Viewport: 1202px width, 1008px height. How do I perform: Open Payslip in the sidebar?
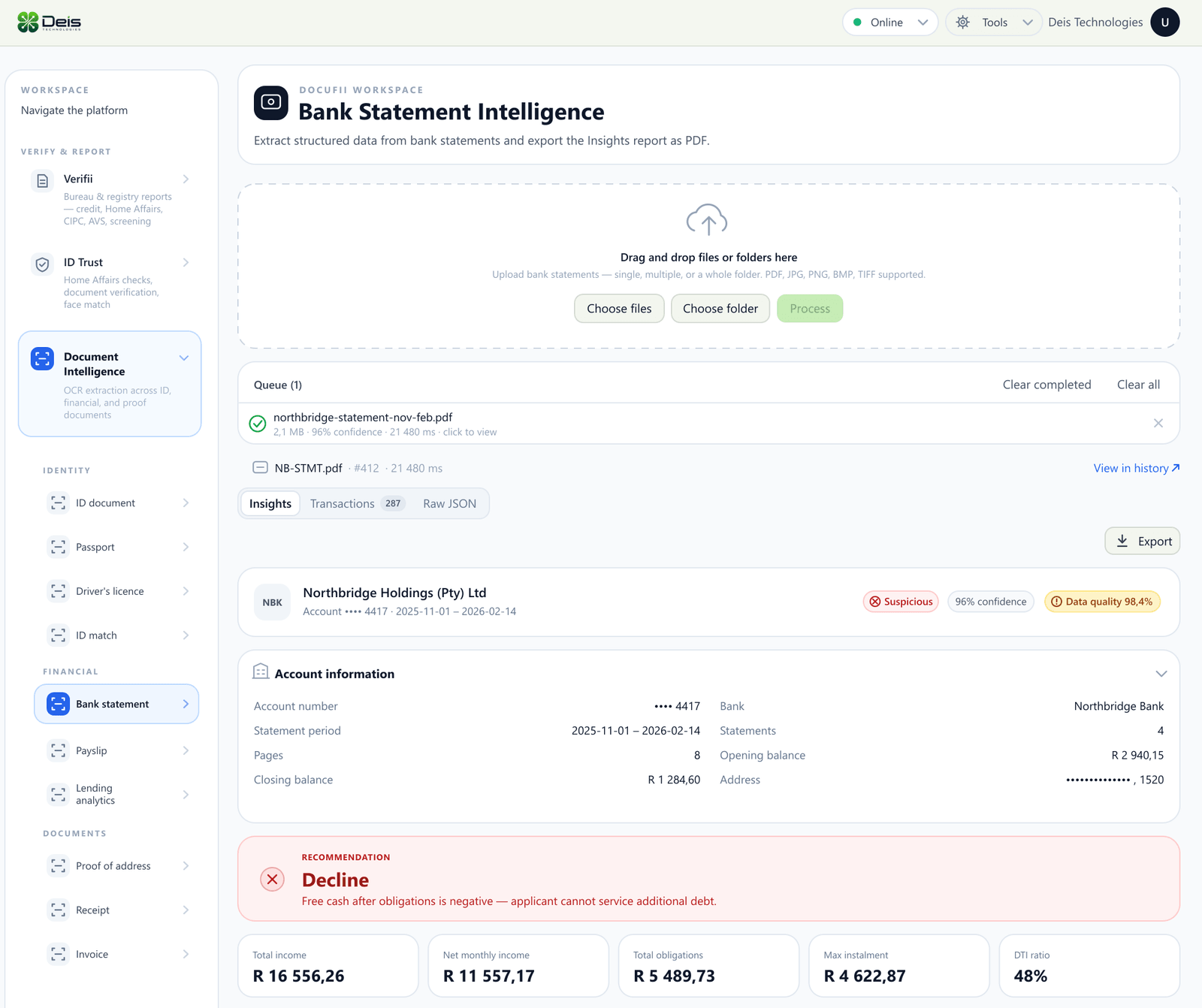pos(116,750)
